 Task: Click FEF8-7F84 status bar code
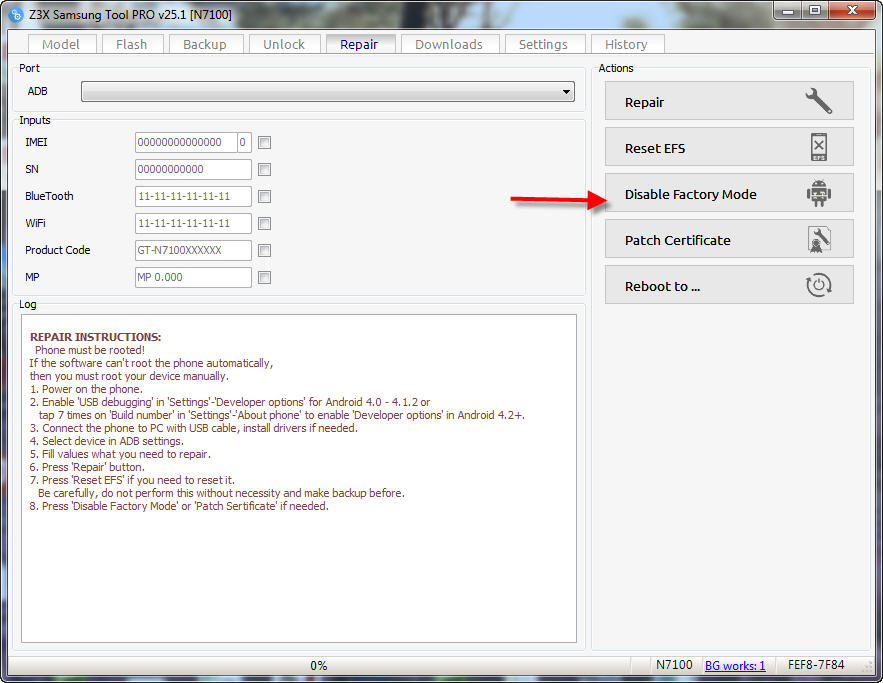(x=816, y=665)
